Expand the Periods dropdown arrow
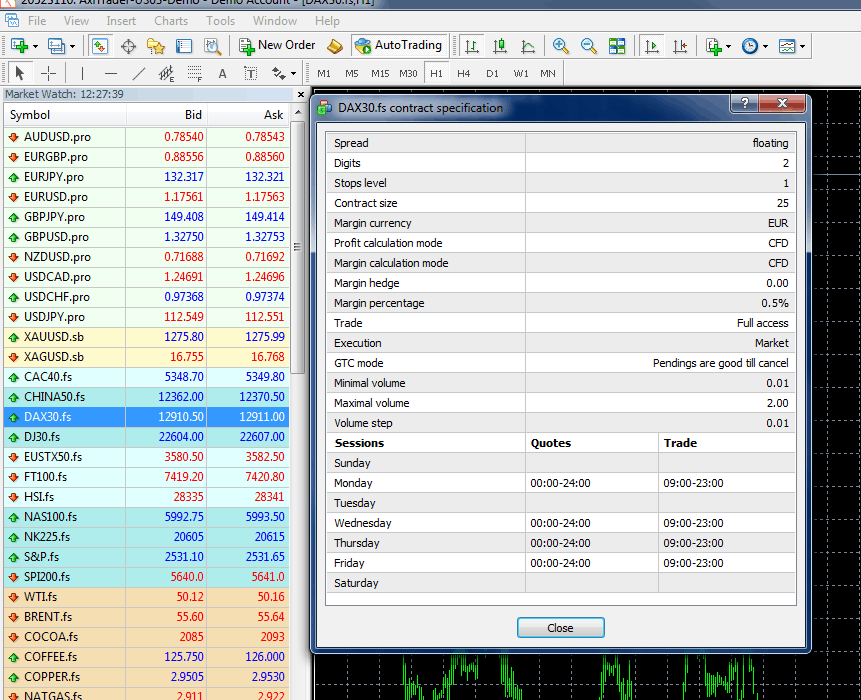Image resolution: width=861 pixels, height=700 pixels. (x=765, y=47)
